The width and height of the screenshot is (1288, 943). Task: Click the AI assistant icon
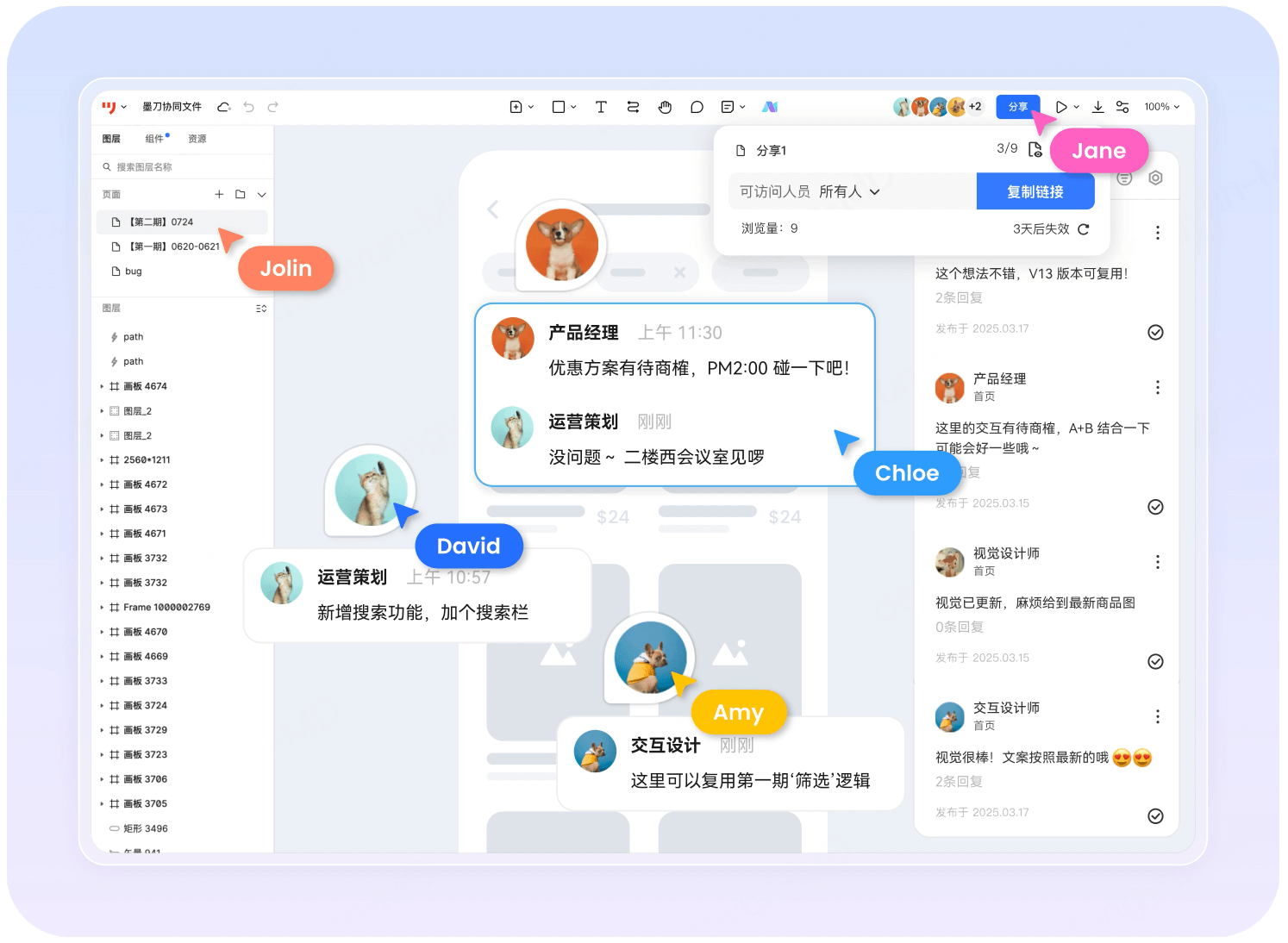(x=770, y=107)
